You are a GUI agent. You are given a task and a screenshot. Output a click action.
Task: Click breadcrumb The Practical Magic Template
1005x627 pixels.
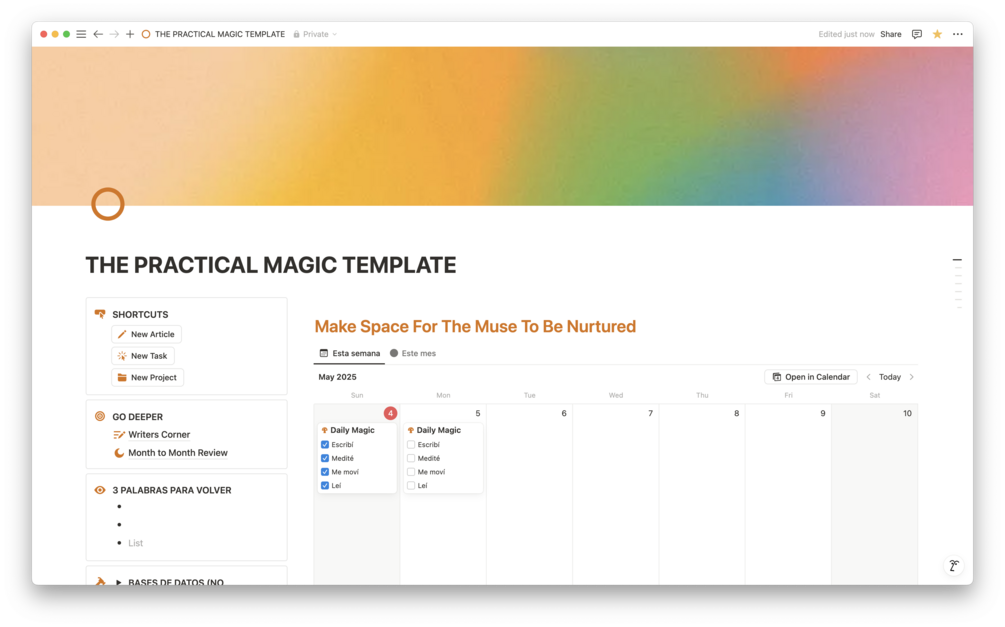coord(220,34)
